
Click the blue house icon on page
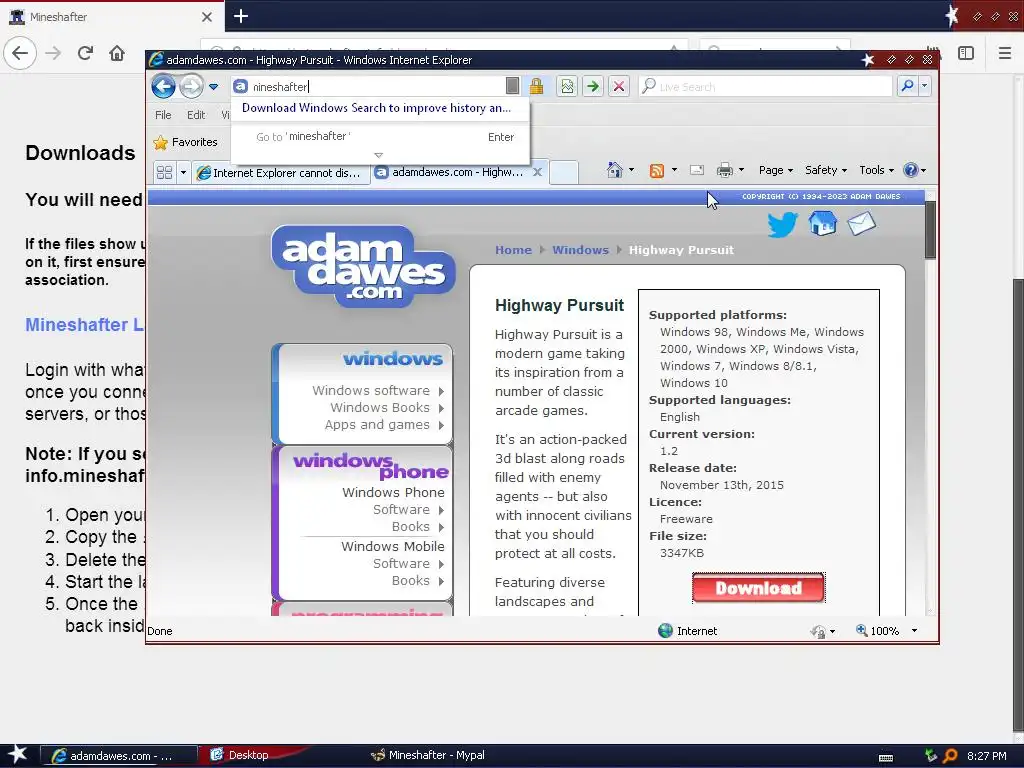tap(822, 223)
